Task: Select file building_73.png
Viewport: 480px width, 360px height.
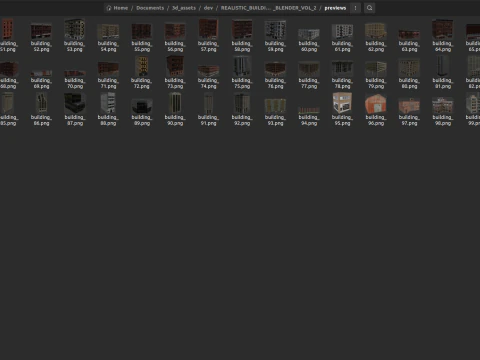Action: click(x=175, y=73)
